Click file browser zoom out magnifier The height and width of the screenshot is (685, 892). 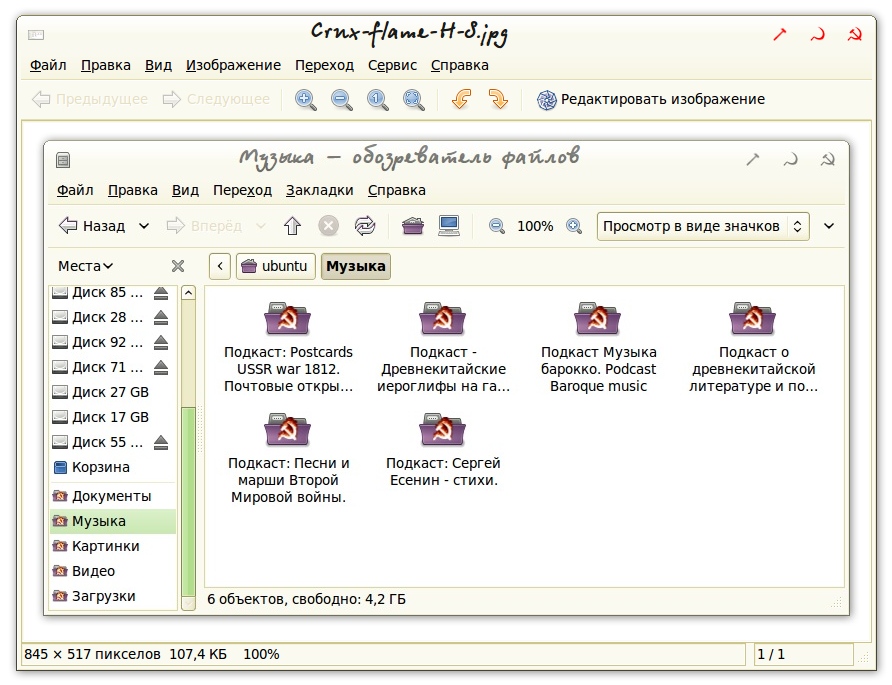[x=497, y=226]
